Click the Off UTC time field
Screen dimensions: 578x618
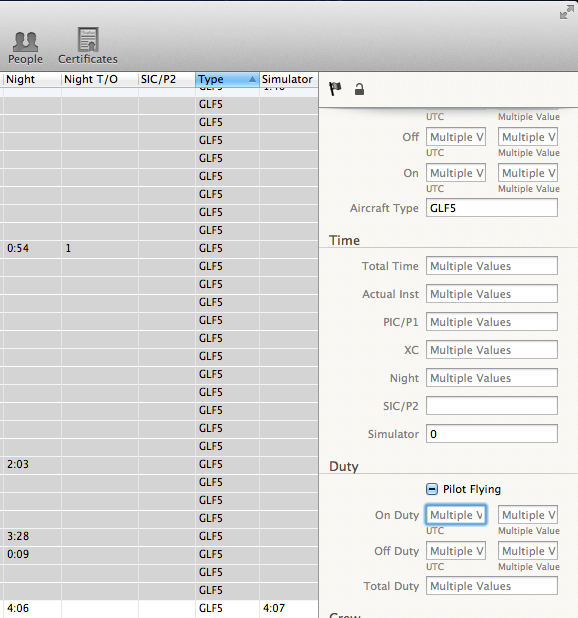tap(456, 137)
